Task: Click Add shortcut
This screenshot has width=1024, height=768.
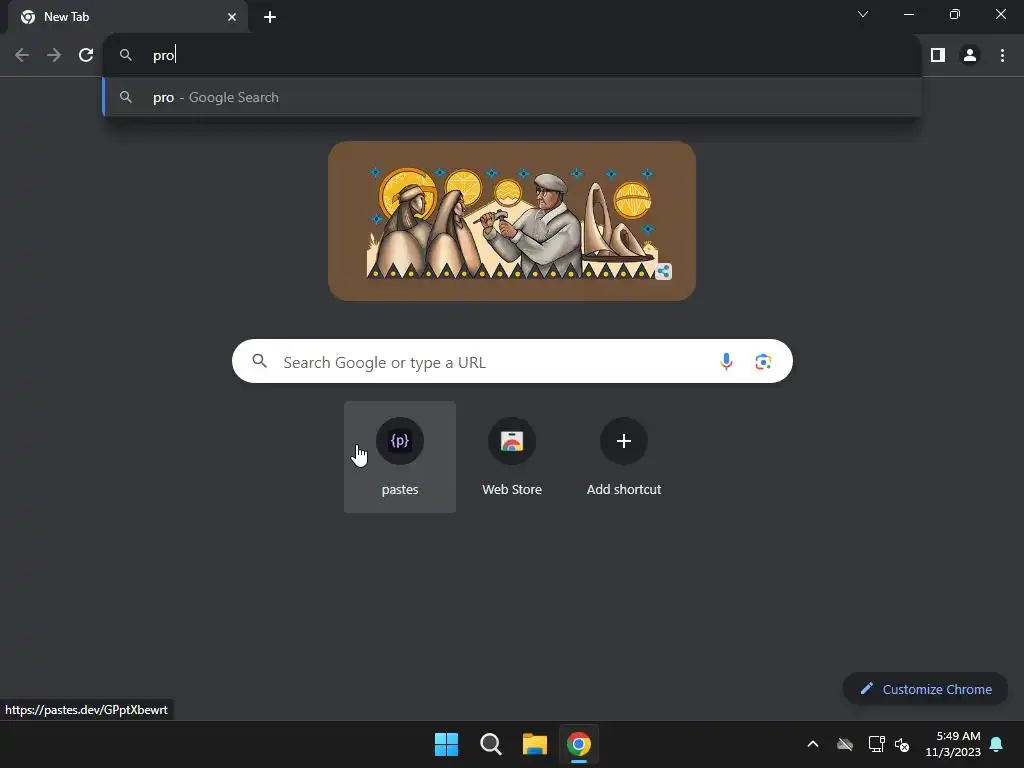Action: coord(624,457)
